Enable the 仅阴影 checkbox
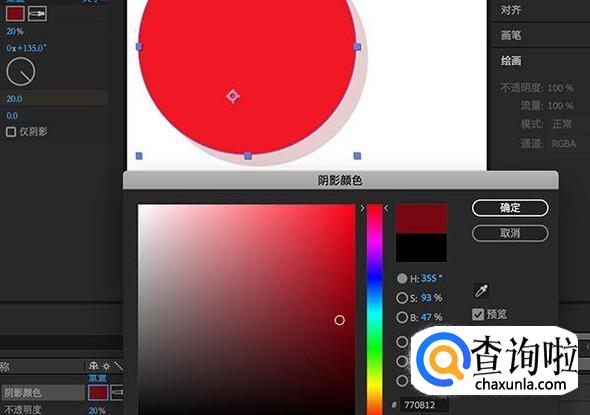 pyautogui.click(x=11, y=132)
